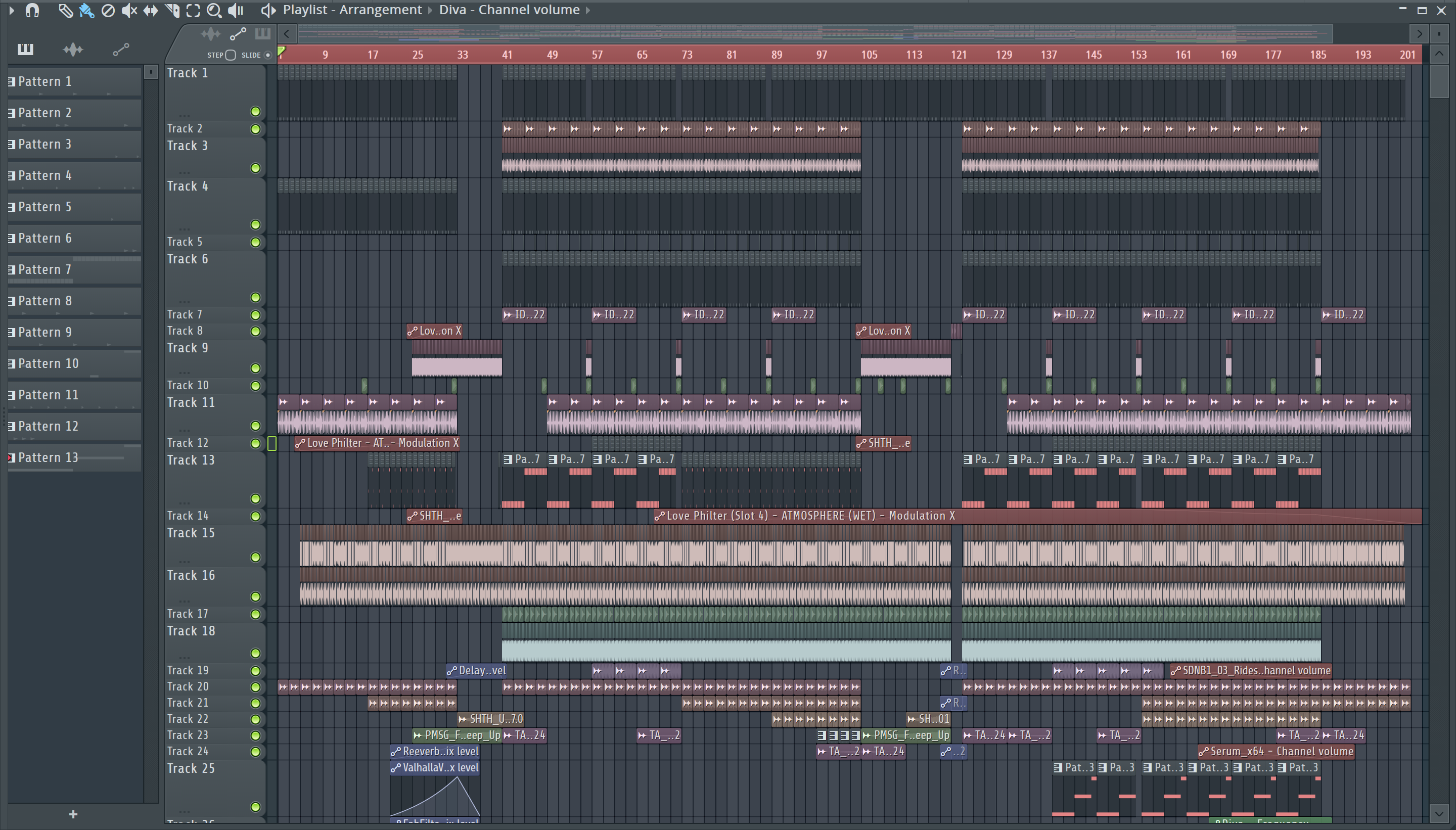Select first PMSG_F..eep_Up audio clip on Track 23
Image resolution: width=1456 pixels, height=830 pixels.
click(457, 735)
